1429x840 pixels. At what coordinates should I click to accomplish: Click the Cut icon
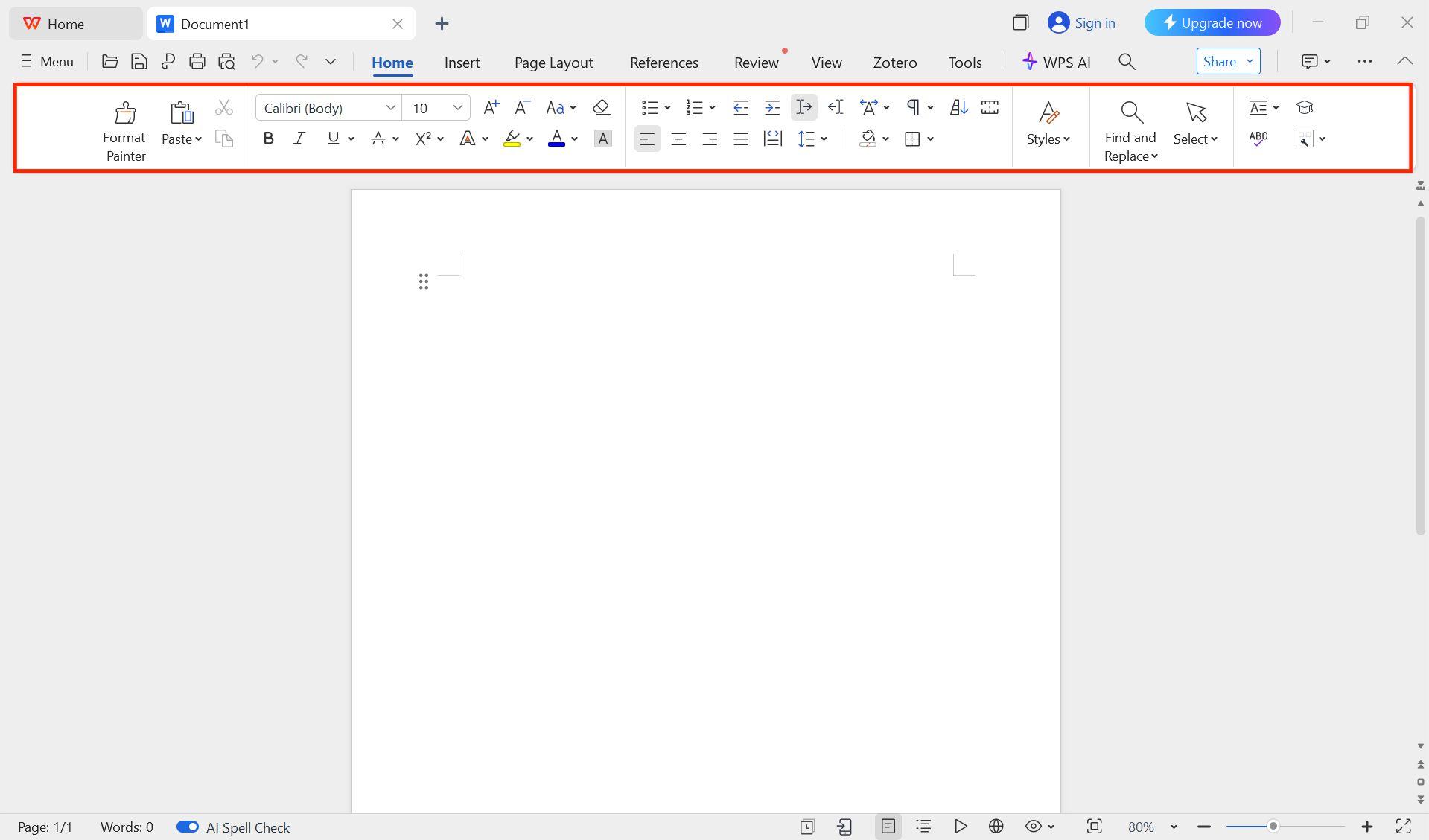coord(223,106)
